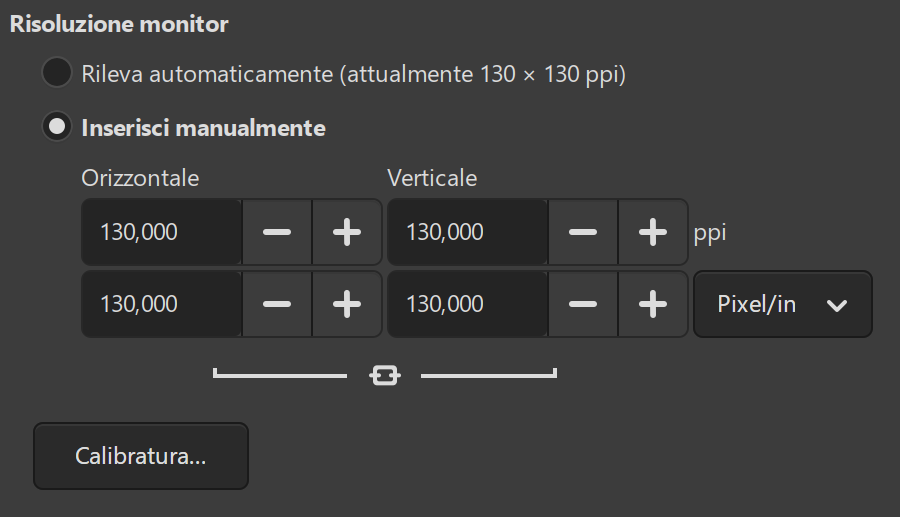Screen dimensions: 900x517
Task: Select the Rileva automaticamente radio button
Action: click(x=57, y=74)
